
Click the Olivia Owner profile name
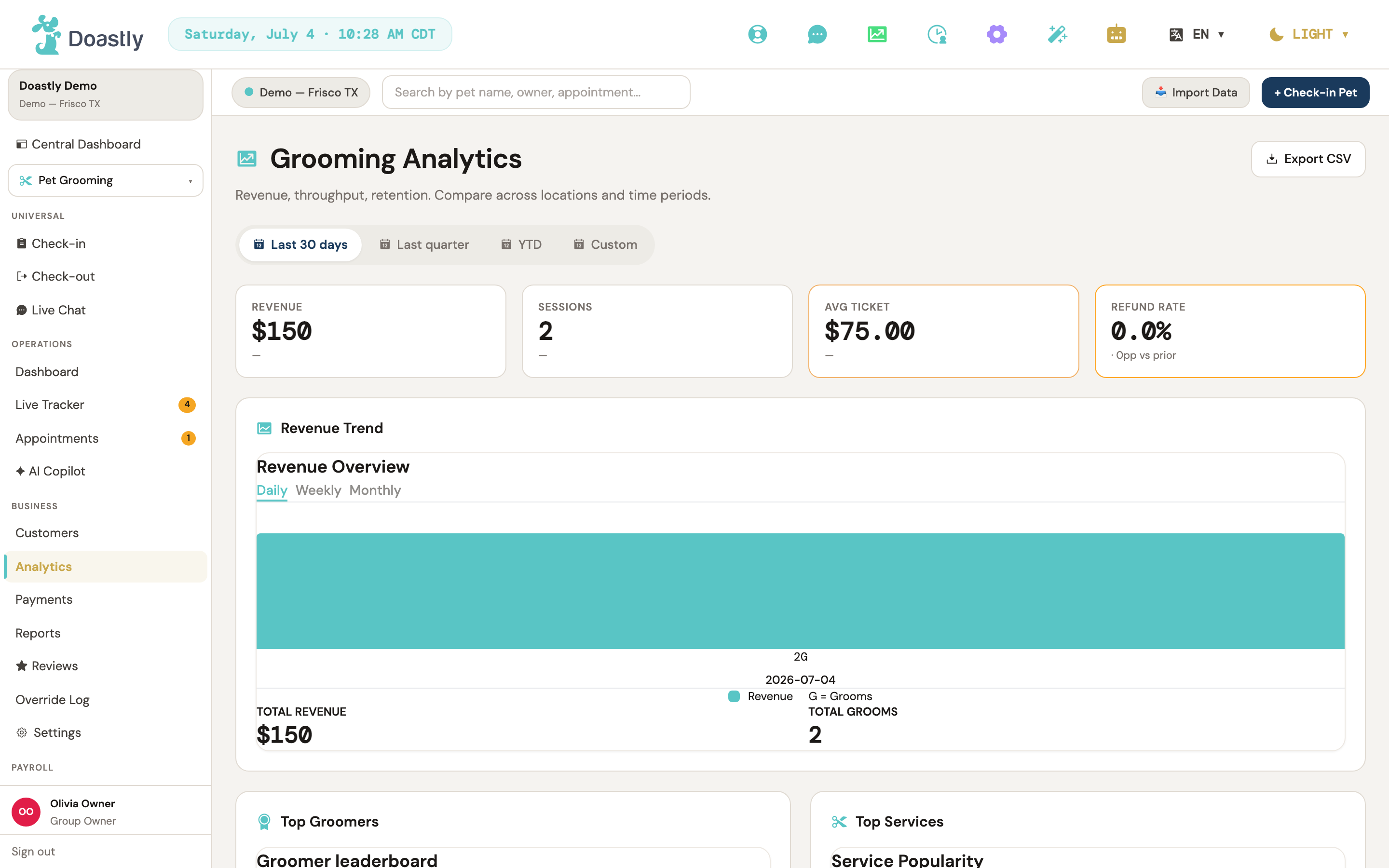click(x=82, y=803)
